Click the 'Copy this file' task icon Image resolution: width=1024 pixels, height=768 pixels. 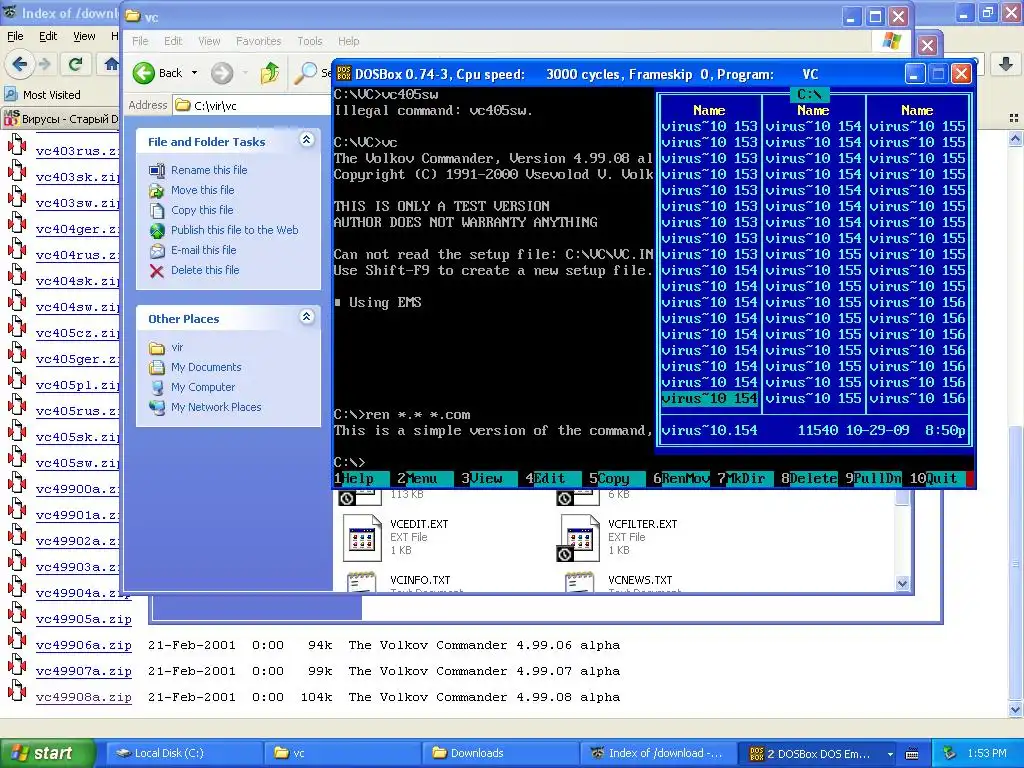point(157,210)
